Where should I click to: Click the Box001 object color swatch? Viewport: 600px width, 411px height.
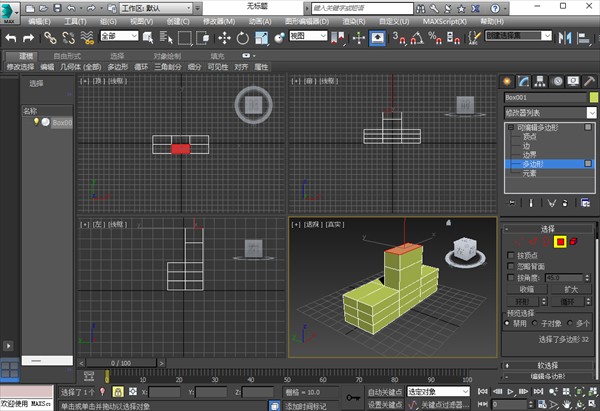(x=591, y=98)
